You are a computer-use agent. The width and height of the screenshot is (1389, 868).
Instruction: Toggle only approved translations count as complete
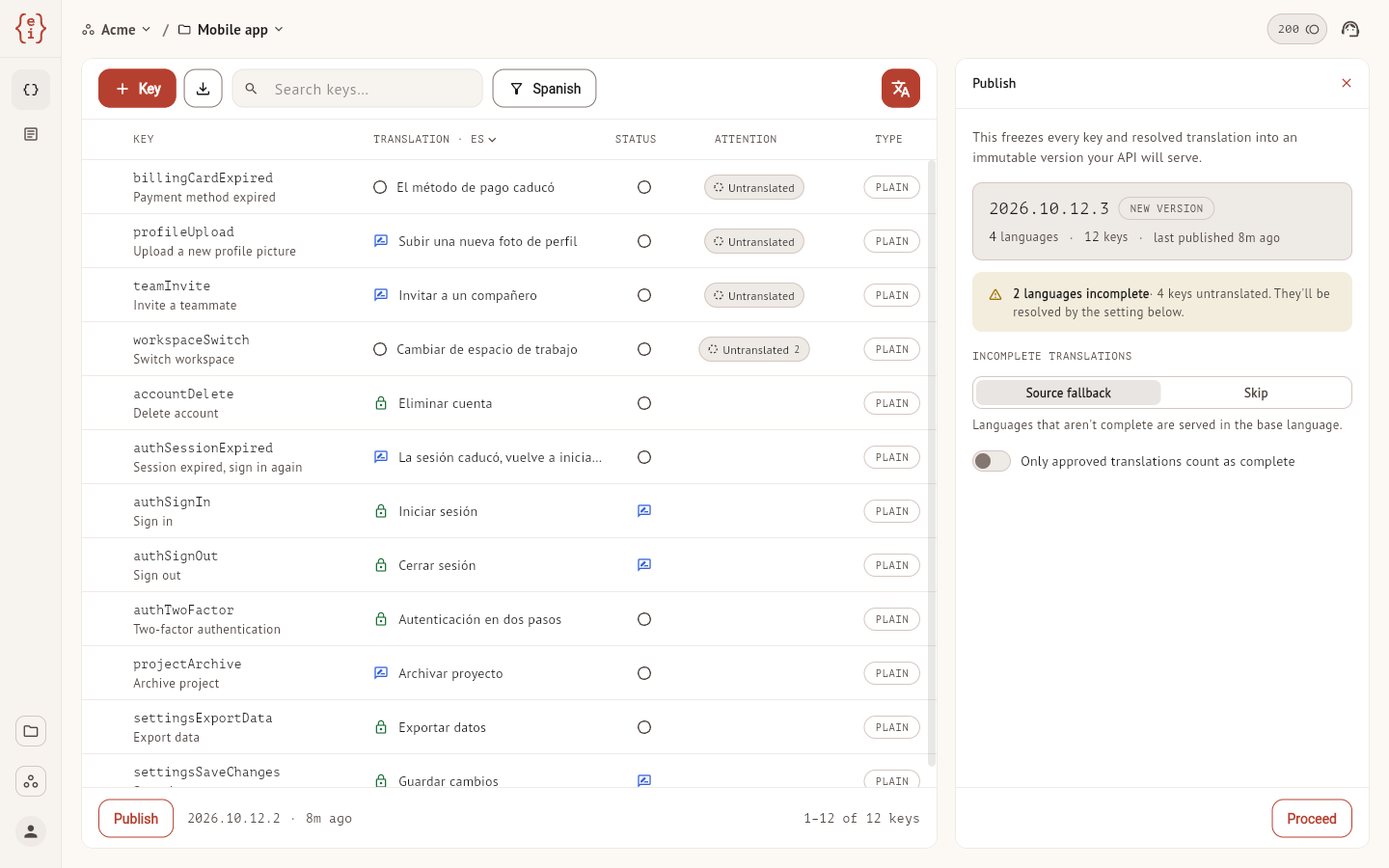coord(992,461)
